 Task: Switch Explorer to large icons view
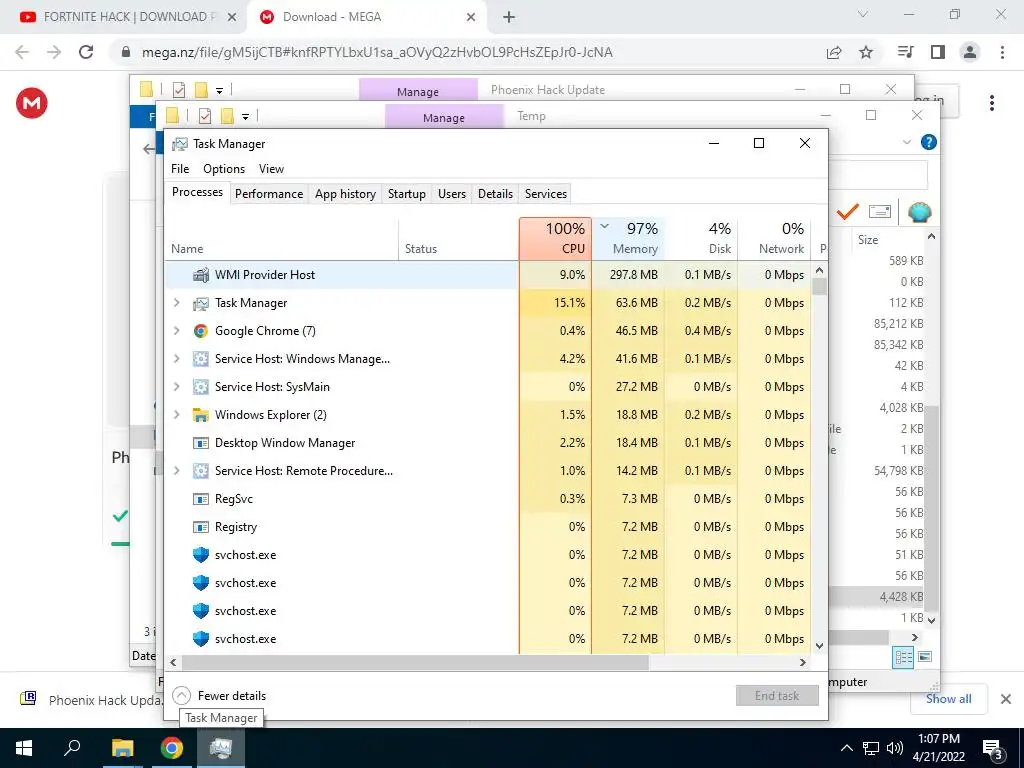925,657
